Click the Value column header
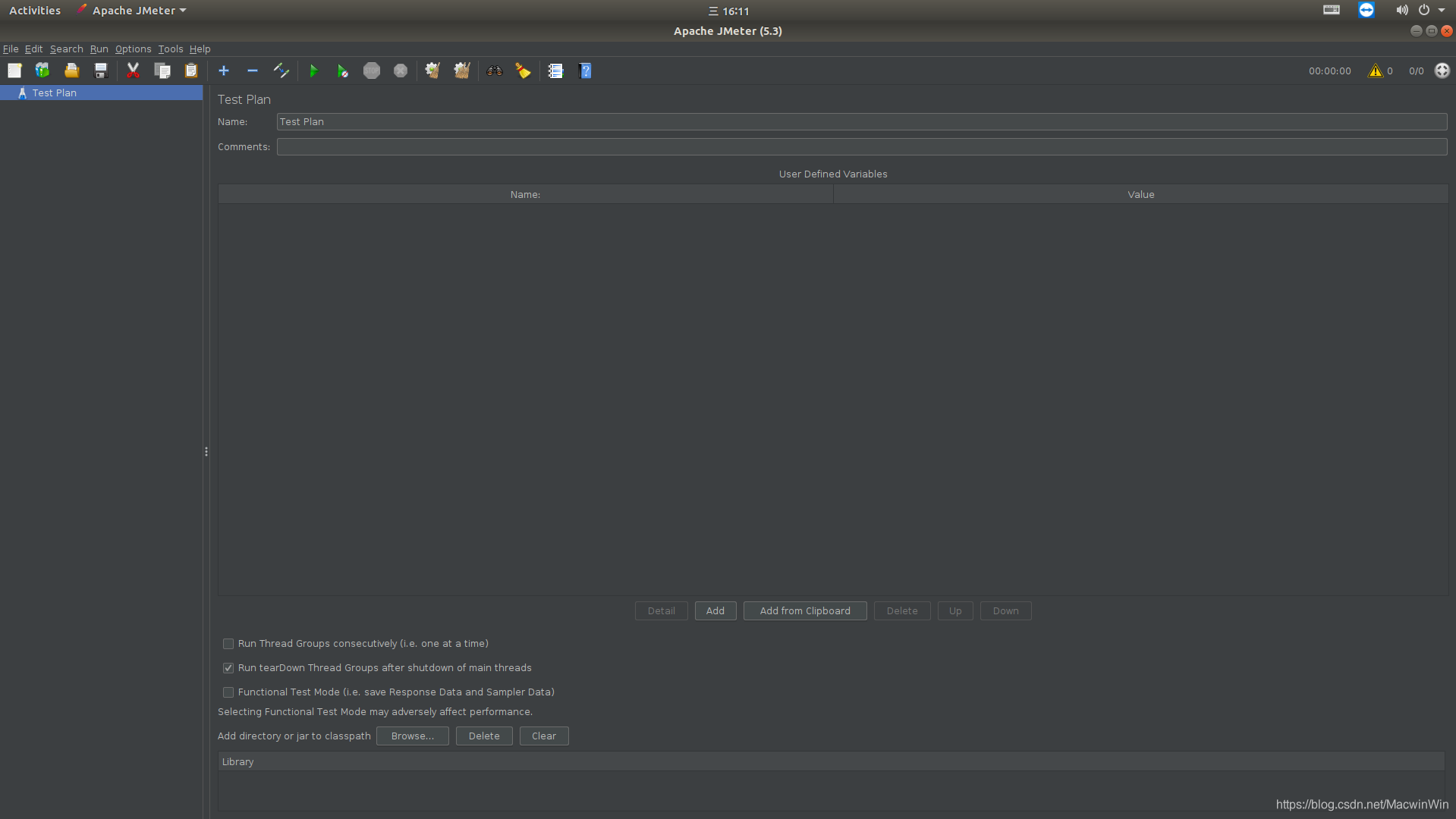The height and width of the screenshot is (819, 1456). click(1140, 195)
